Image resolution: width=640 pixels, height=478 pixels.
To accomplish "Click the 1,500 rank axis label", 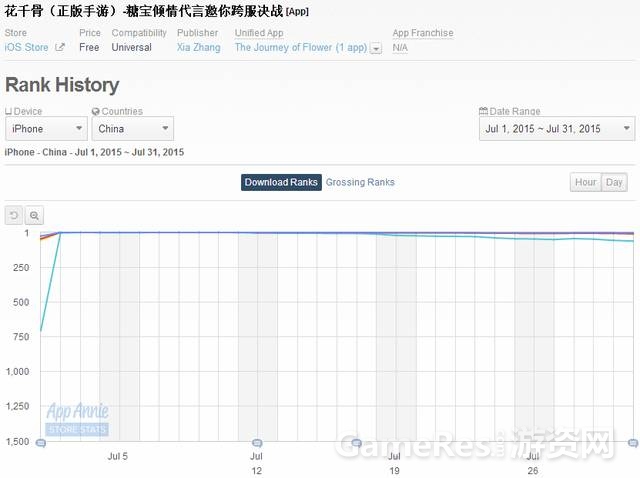I will point(18,442).
